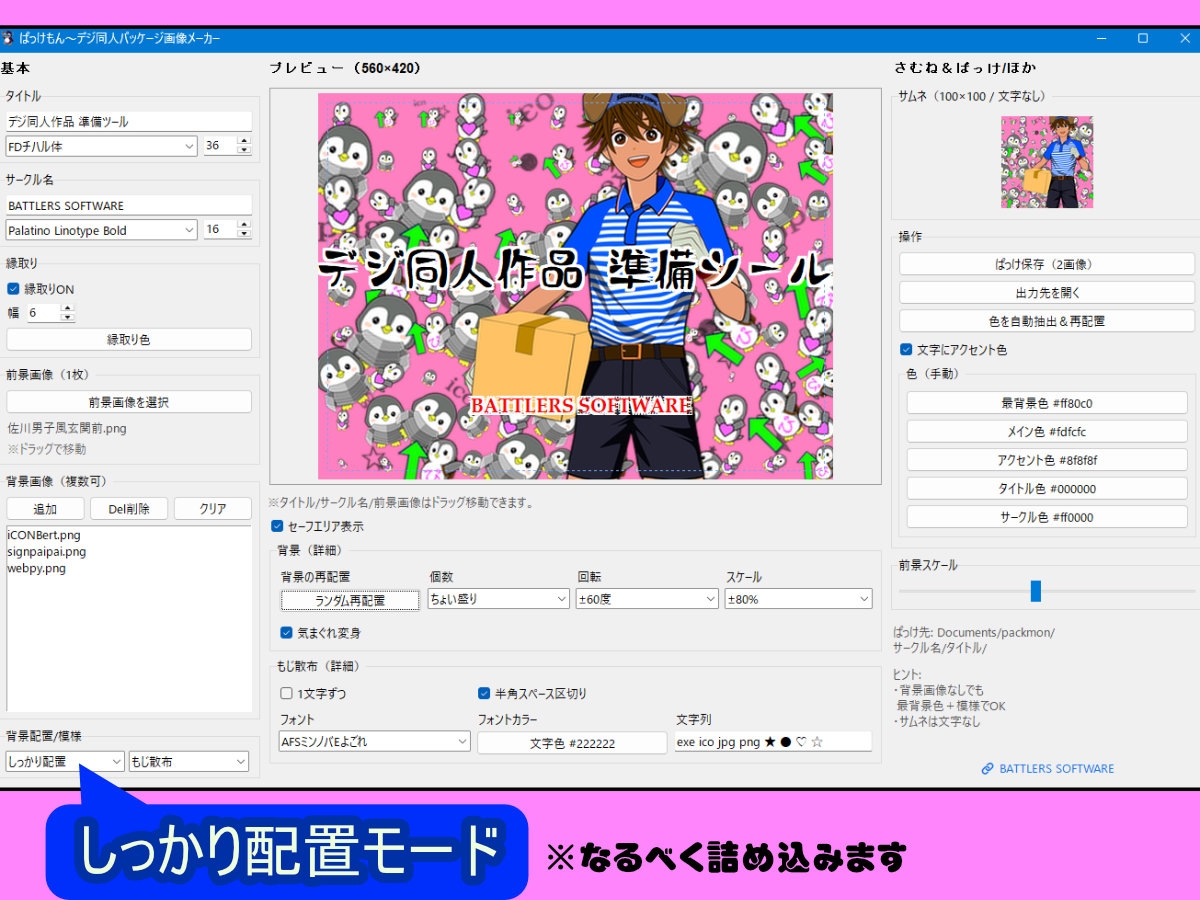
Task: Expand the 回転 ±60度 dropdown
Action: (x=647, y=599)
